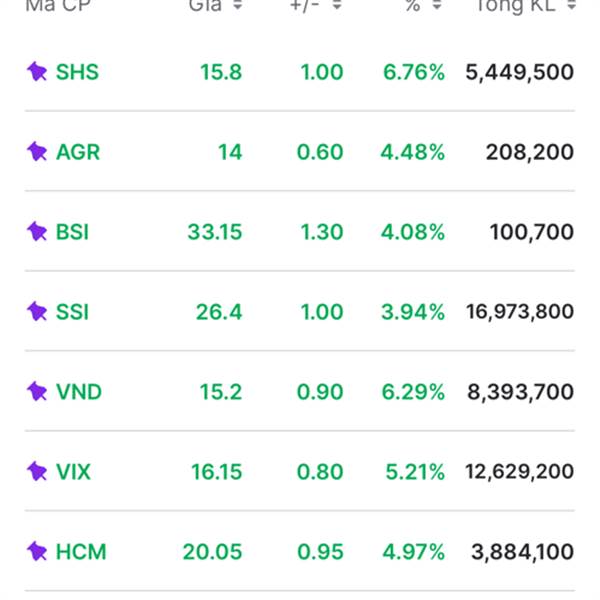Open the VIX stock ticker

73,472
